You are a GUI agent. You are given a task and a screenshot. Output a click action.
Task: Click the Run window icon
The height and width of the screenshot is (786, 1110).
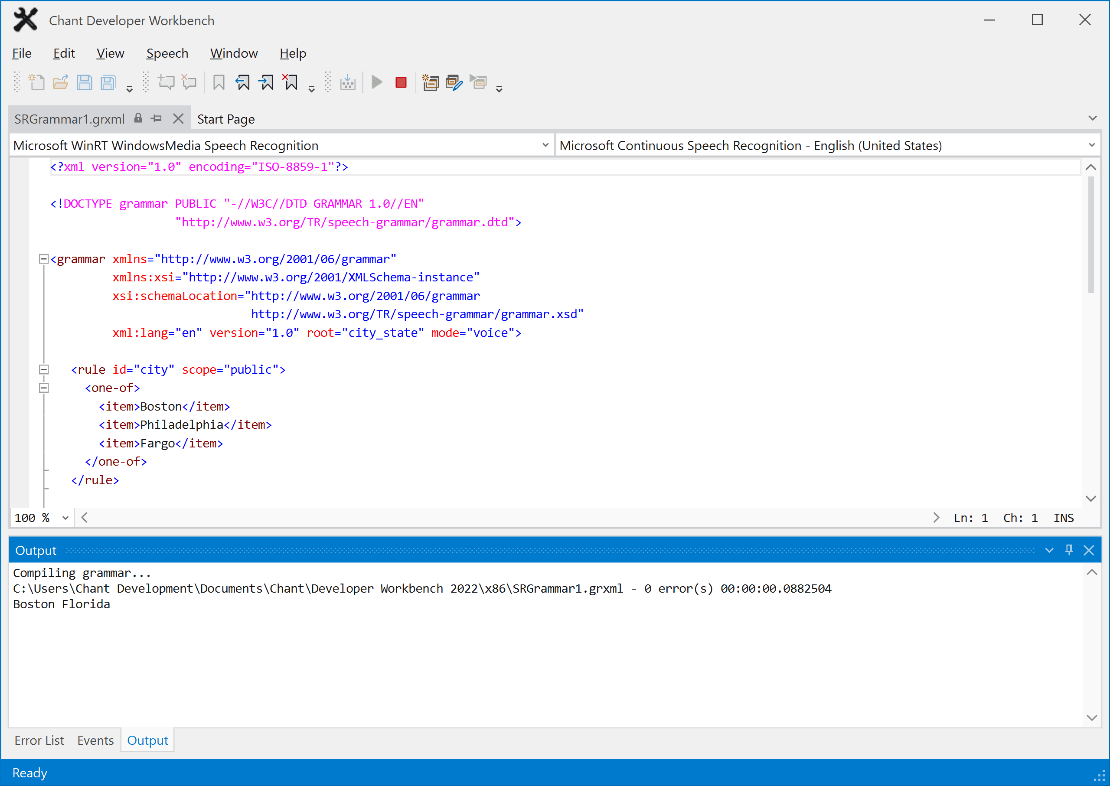click(479, 82)
